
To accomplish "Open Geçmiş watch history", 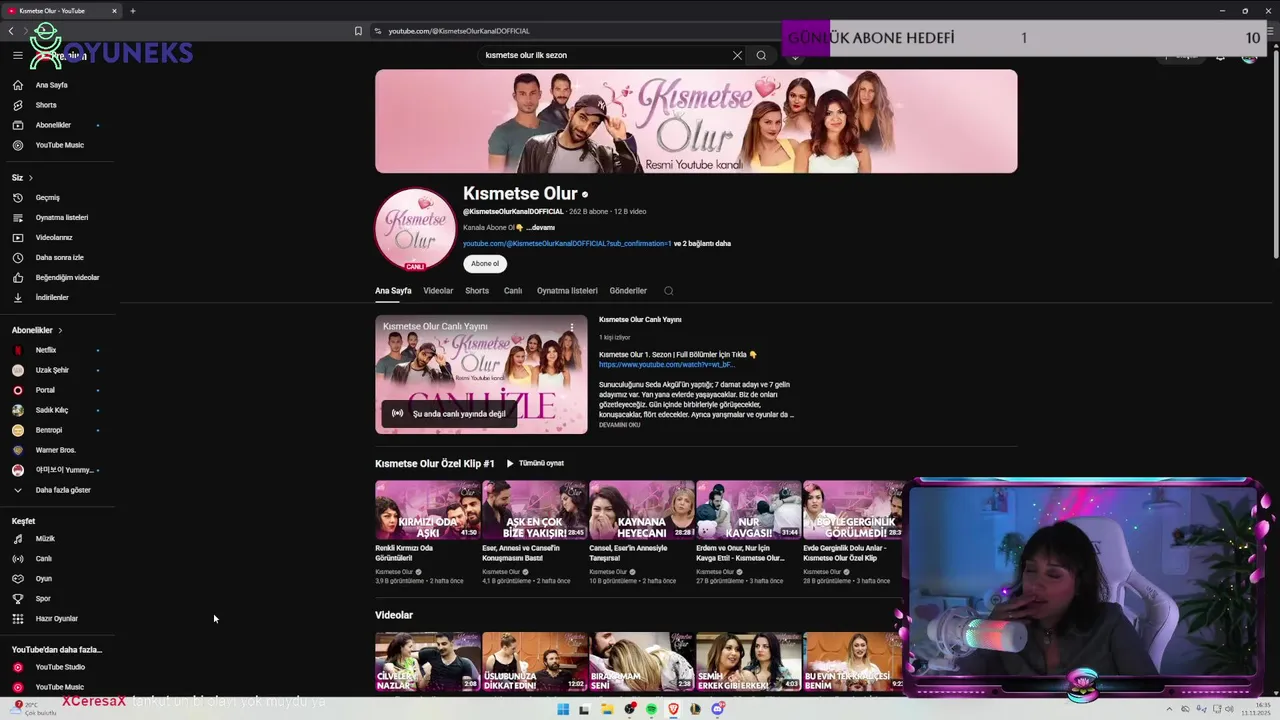I will coord(58,198).
